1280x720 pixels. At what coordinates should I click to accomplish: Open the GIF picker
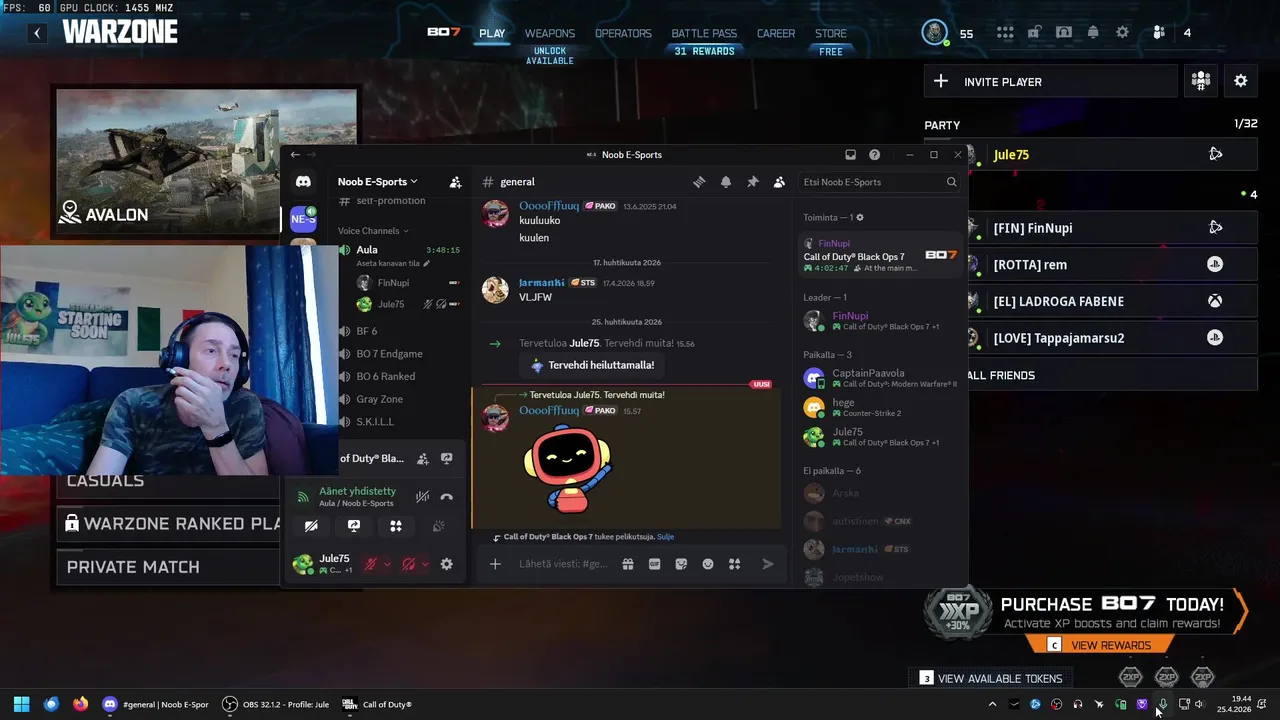coord(655,564)
